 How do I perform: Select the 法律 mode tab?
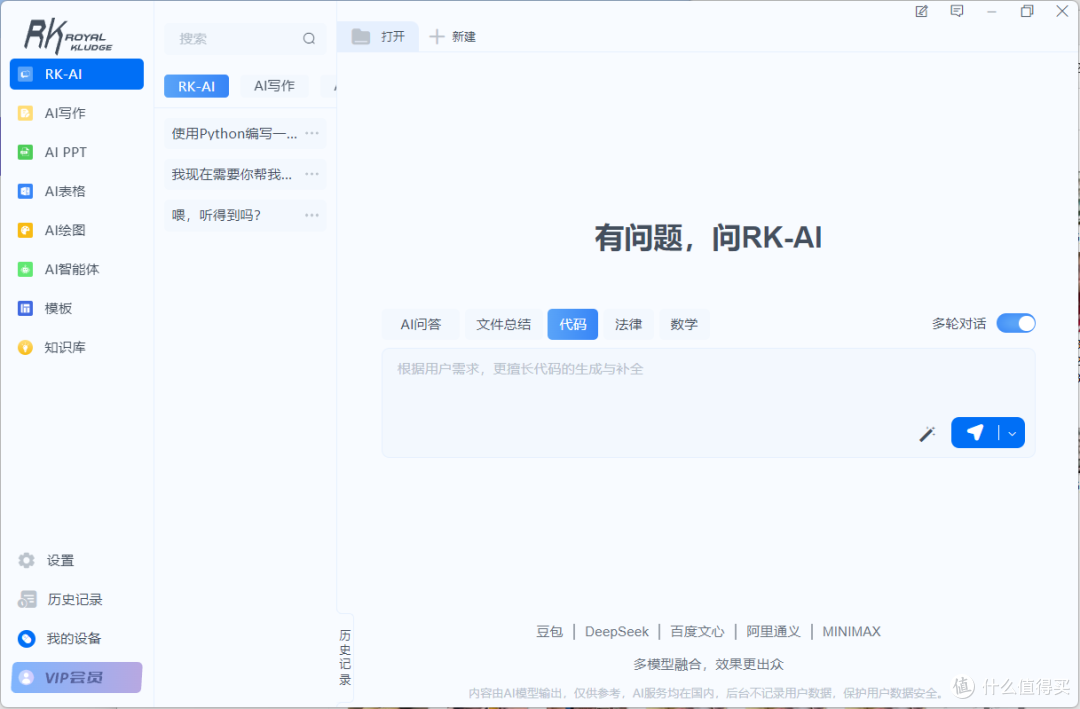(628, 325)
